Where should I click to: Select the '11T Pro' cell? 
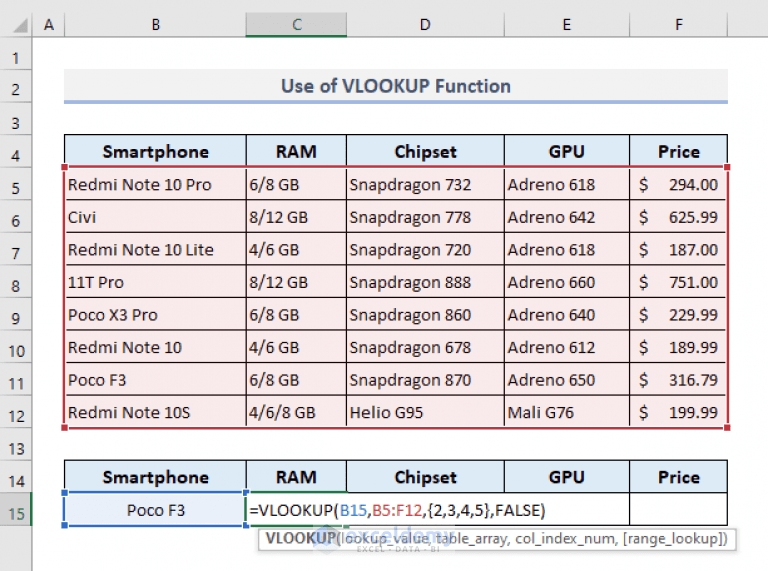155,282
